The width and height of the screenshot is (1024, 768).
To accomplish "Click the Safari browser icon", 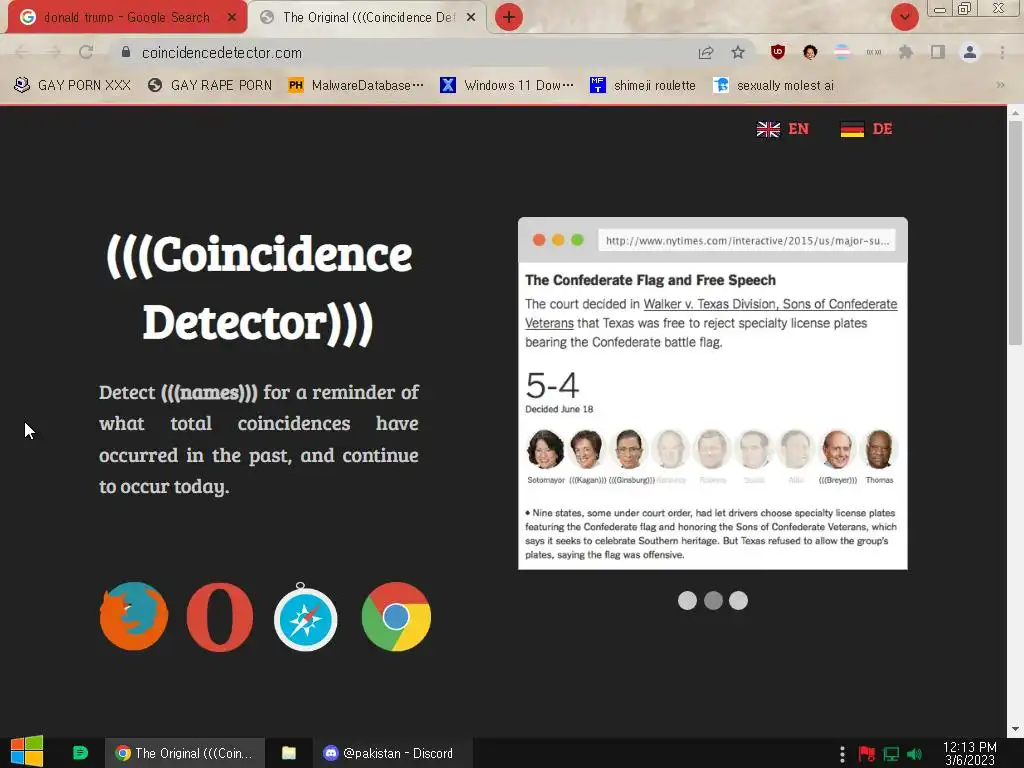I will click(x=306, y=618).
